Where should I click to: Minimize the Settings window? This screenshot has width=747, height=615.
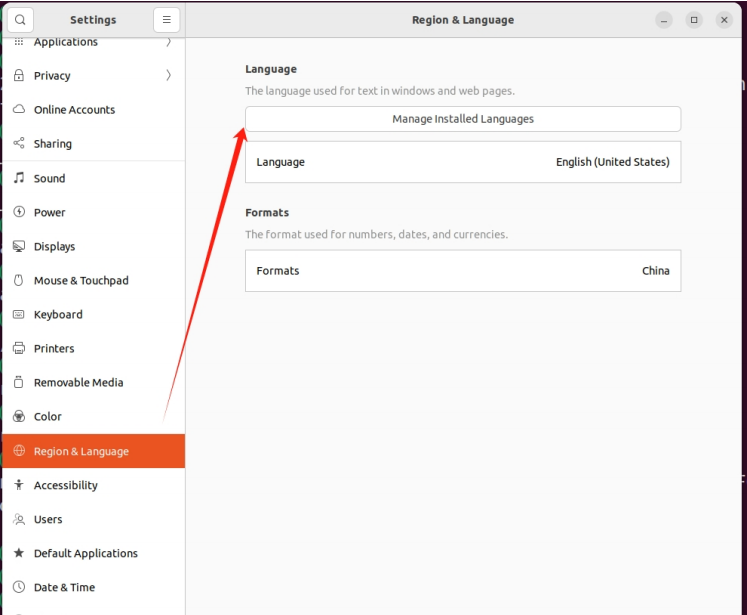[664, 20]
